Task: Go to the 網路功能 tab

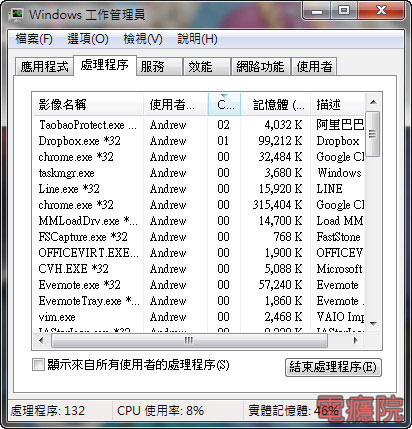Action: (x=261, y=66)
